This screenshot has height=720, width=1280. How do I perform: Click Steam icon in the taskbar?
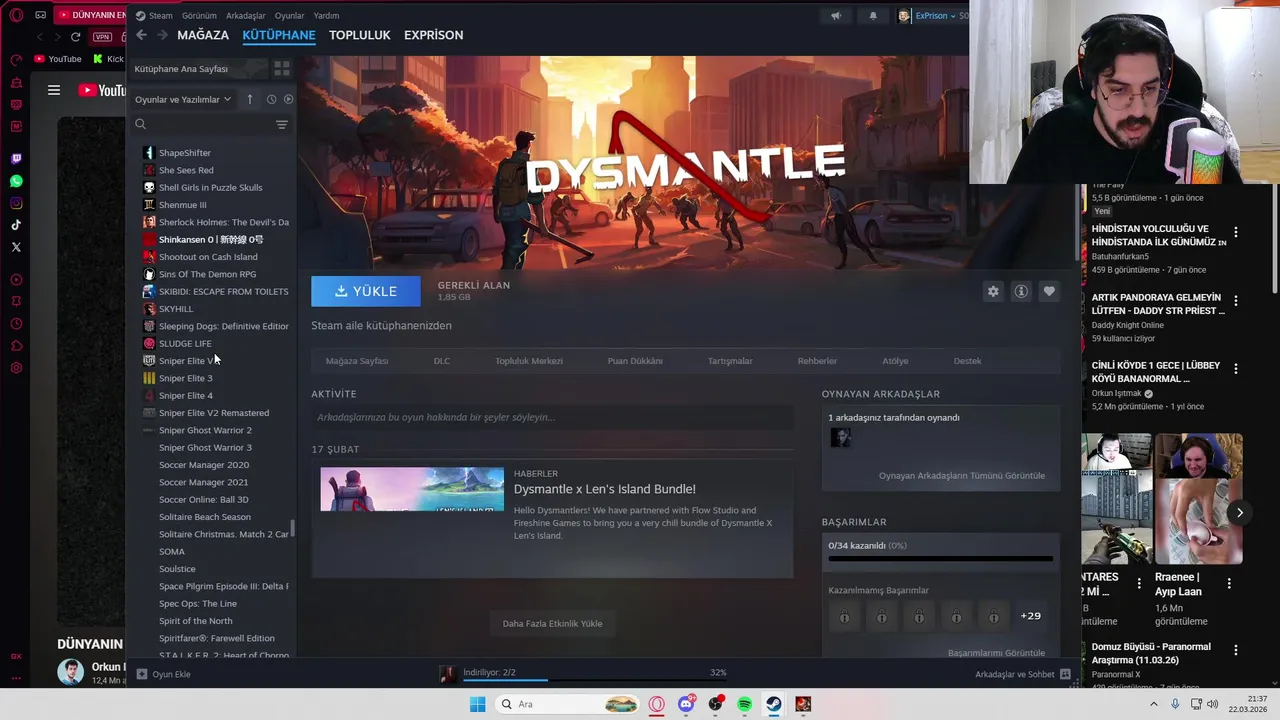coord(774,704)
